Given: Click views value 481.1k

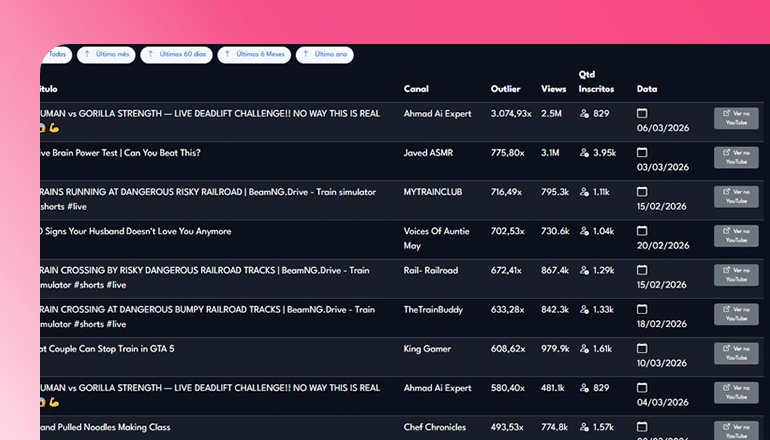Looking at the screenshot, I should pos(552,388).
